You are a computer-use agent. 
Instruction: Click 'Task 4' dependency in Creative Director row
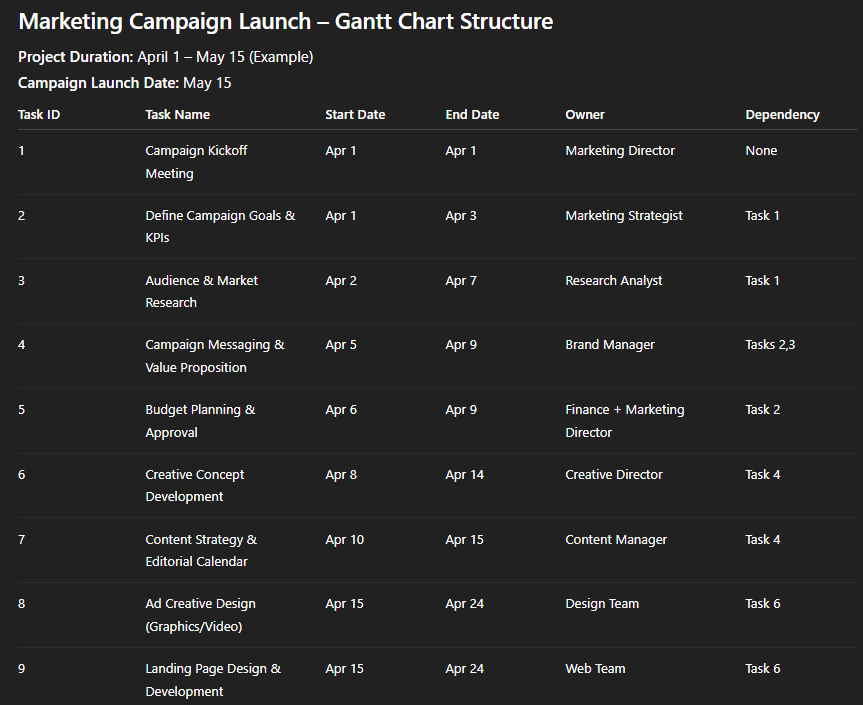coord(762,474)
